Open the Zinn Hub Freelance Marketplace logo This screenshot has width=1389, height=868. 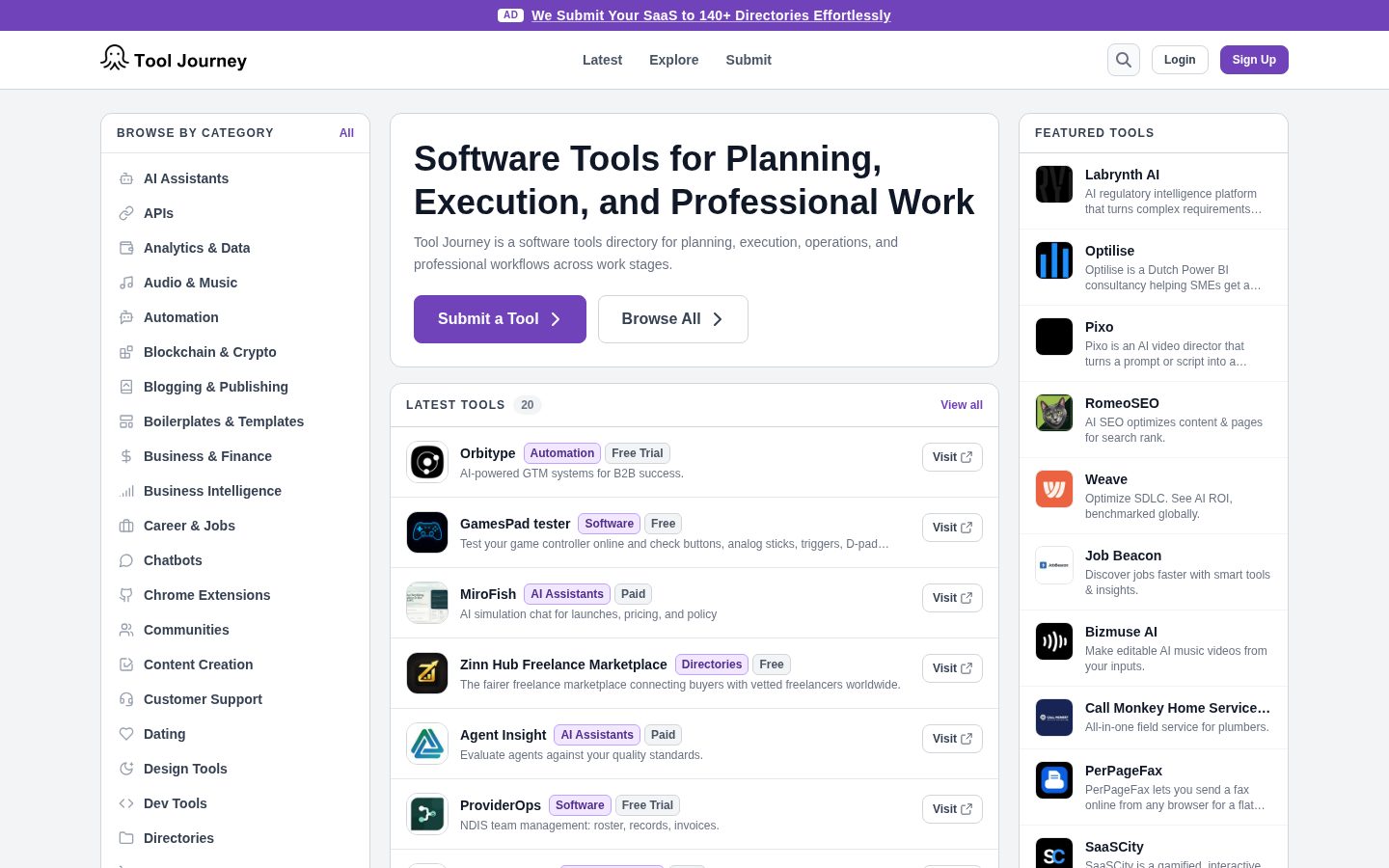[x=427, y=673]
